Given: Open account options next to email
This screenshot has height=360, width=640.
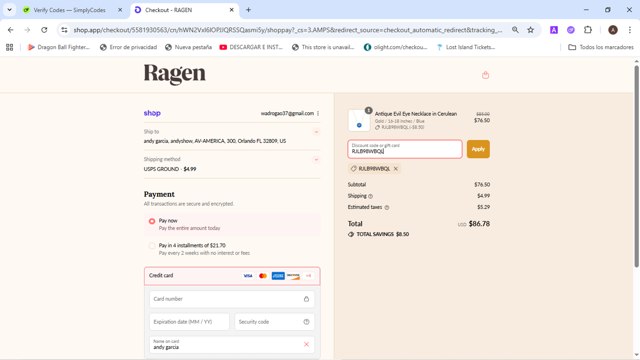Looking at the screenshot, I should click(x=318, y=113).
